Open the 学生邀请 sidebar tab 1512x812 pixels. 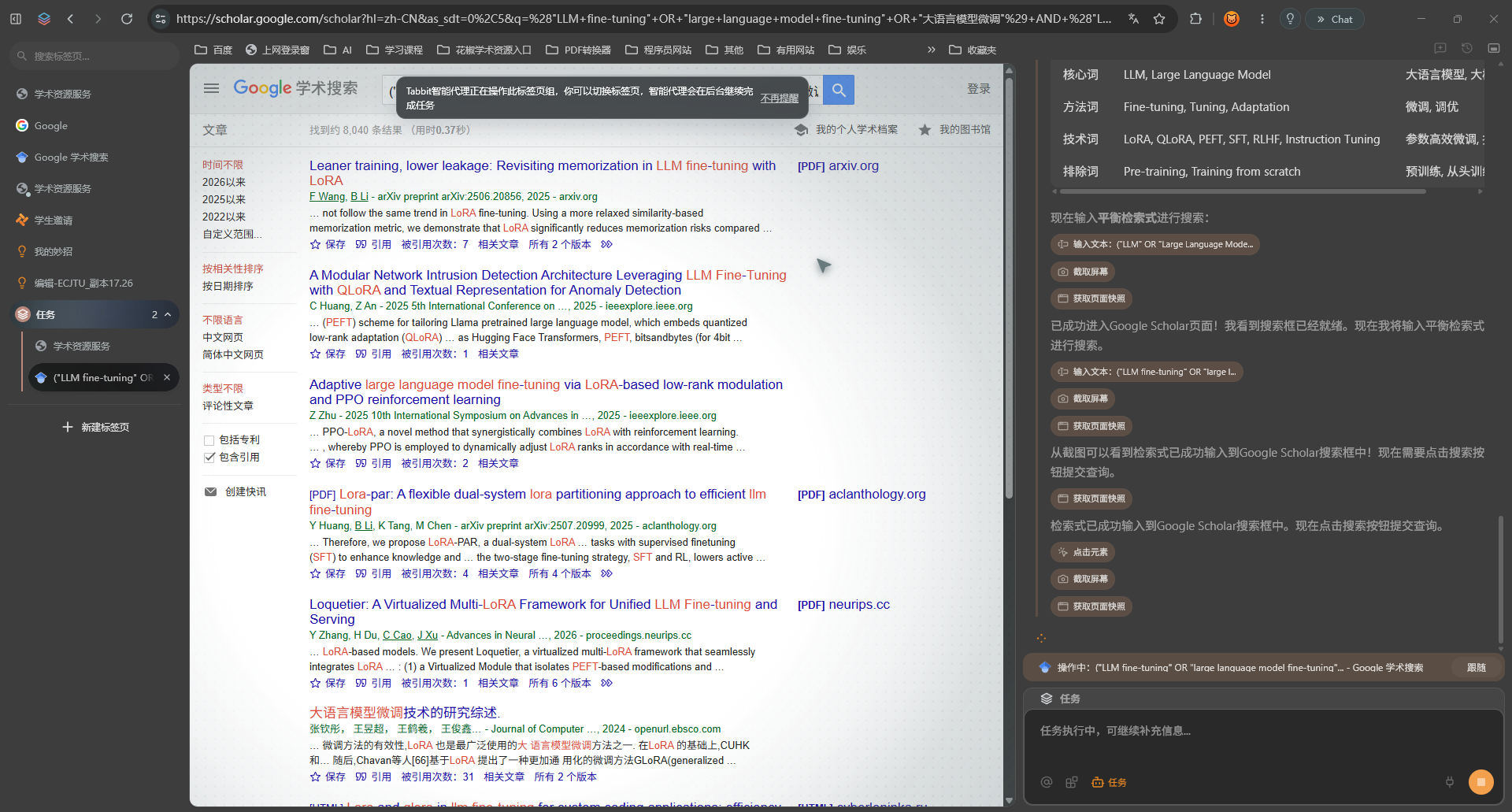(94, 220)
